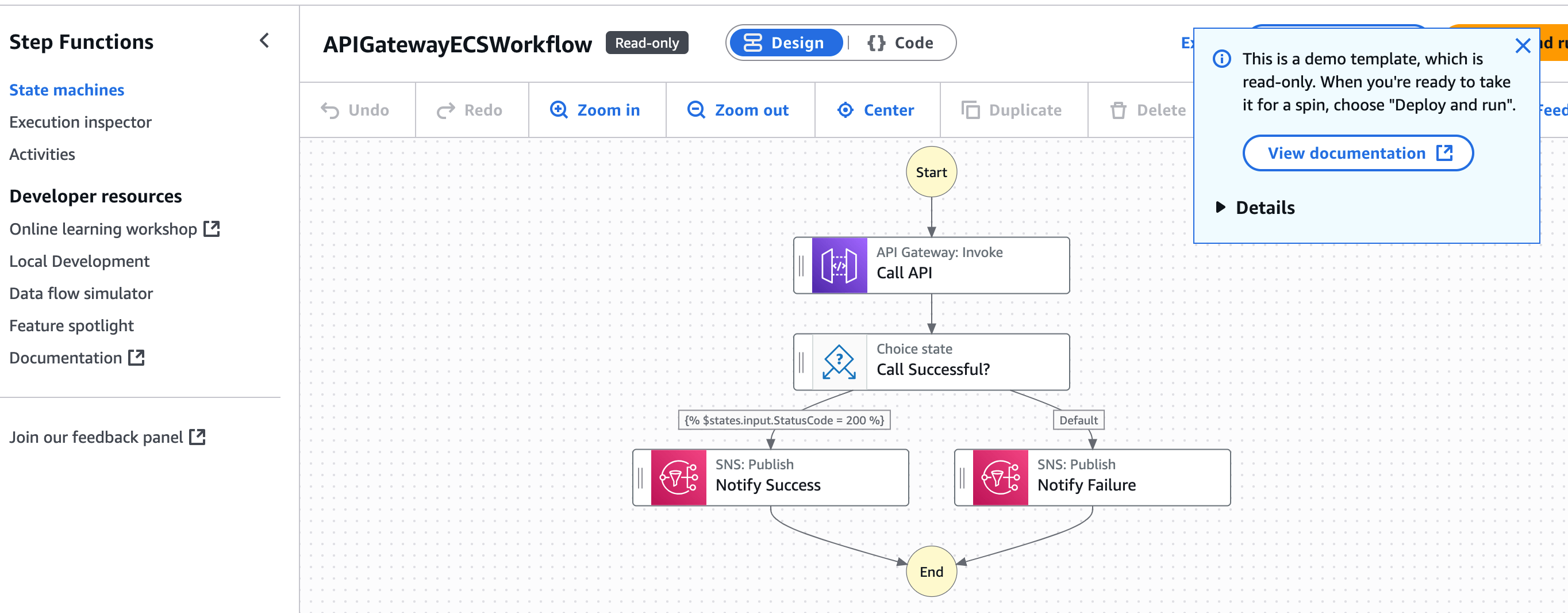Click the Choice state diamond icon
Image resolution: width=1568 pixels, height=613 pixels.
(x=839, y=362)
